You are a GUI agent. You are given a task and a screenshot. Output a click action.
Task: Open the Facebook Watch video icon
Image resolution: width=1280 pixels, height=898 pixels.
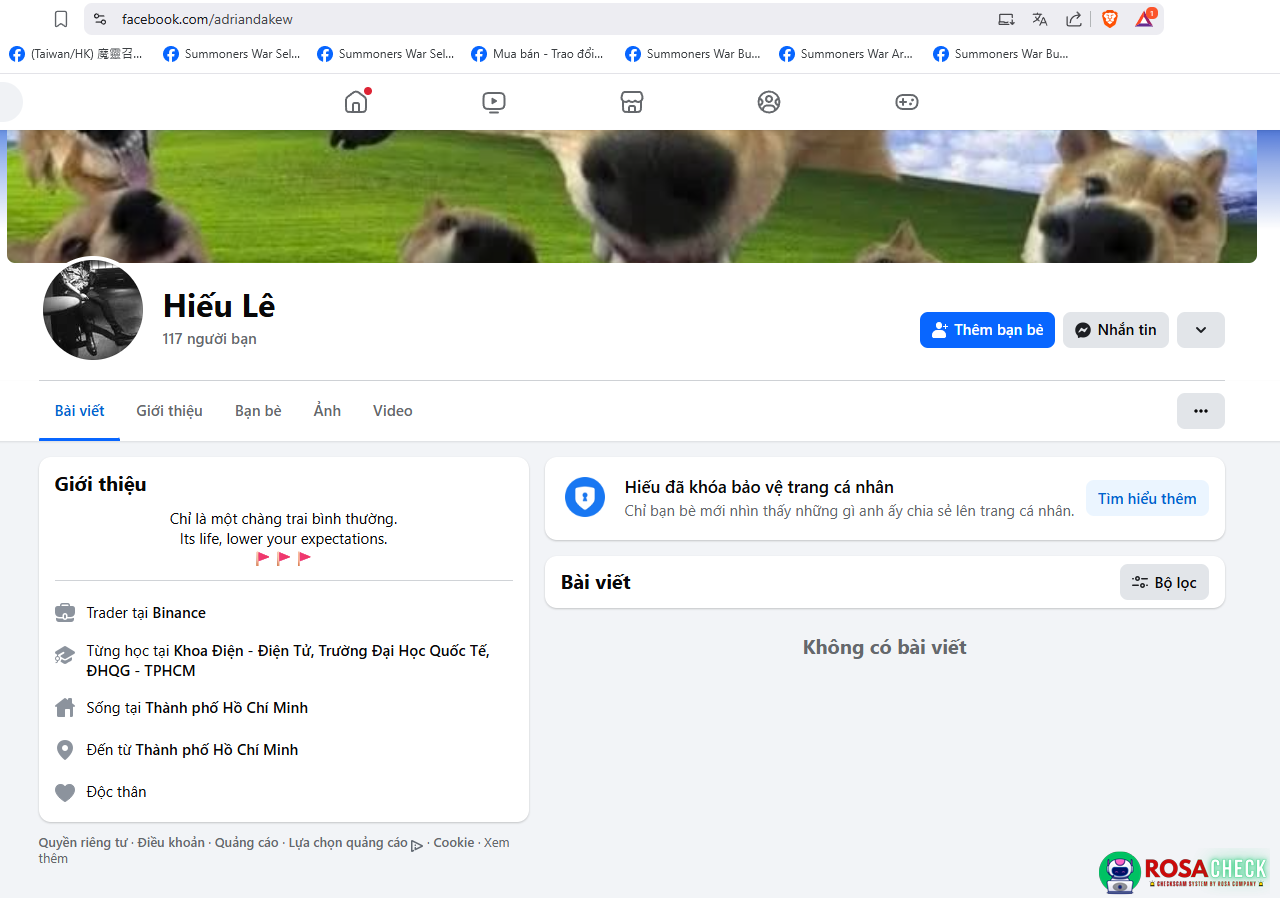(493, 102)
